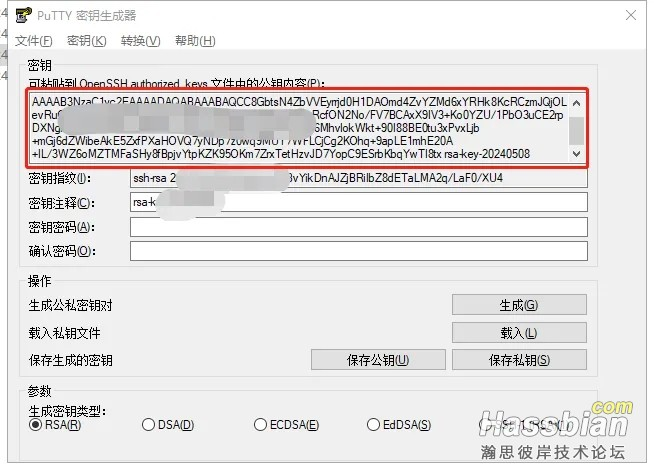The image size is (654, 470).
Task: Select the ECDSA(E) key type
Action: click(287, 425)
